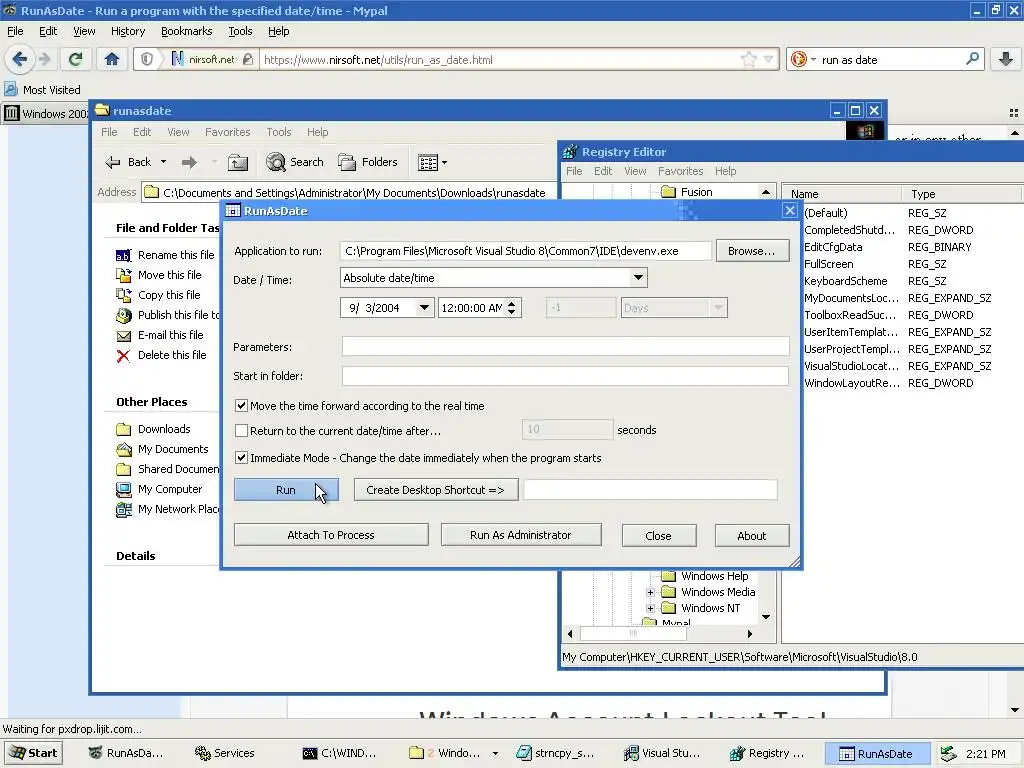This screenshot has width=1024, height=768.
Task: Open the browser Tools menu
Action: [240, 31]
